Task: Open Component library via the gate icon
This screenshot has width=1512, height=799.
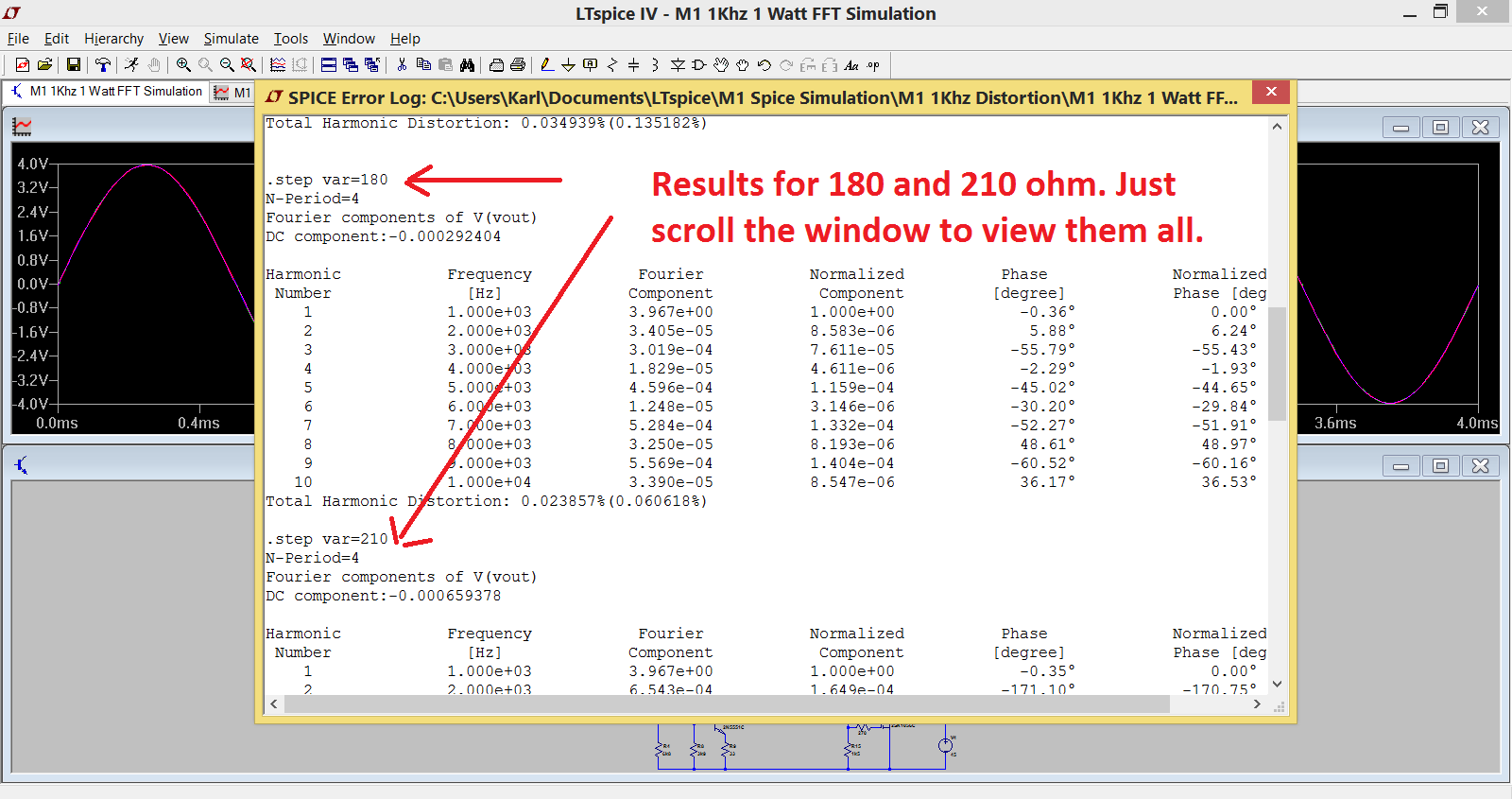Action: 699,65
